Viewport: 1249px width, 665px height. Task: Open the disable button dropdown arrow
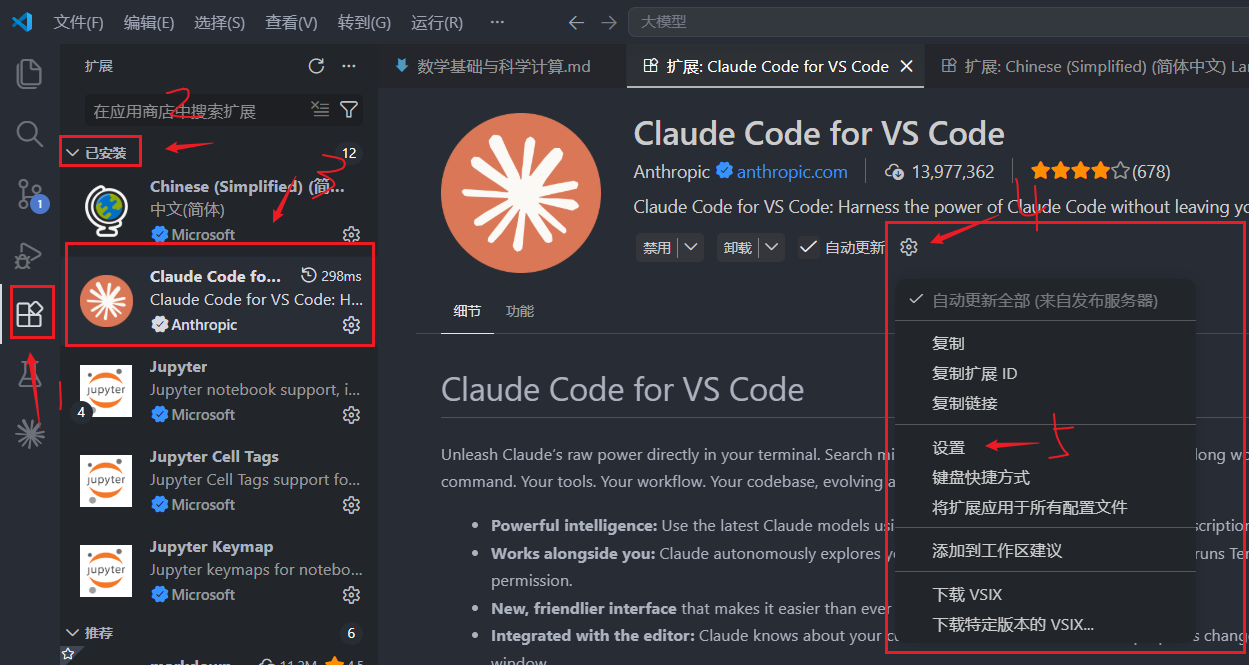[x=692, y=247]
